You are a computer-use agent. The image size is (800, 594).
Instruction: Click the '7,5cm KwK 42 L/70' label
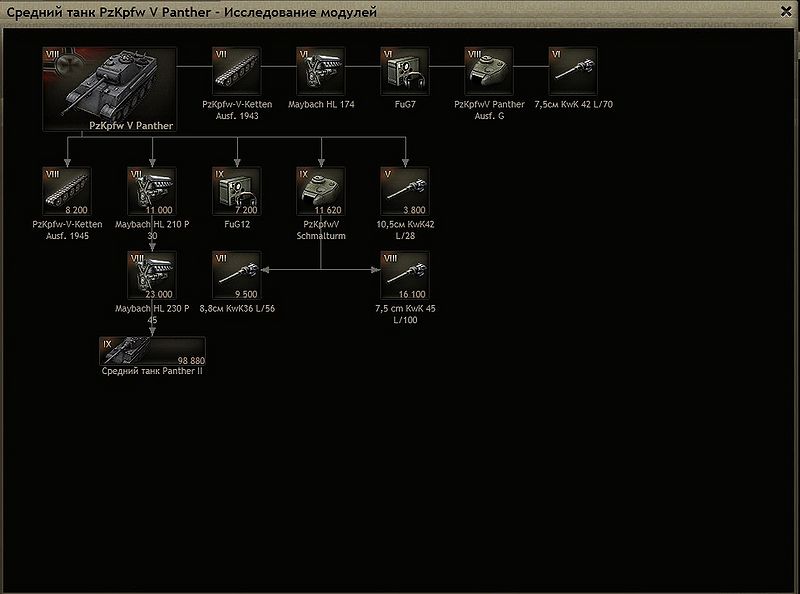pos(573,104)
